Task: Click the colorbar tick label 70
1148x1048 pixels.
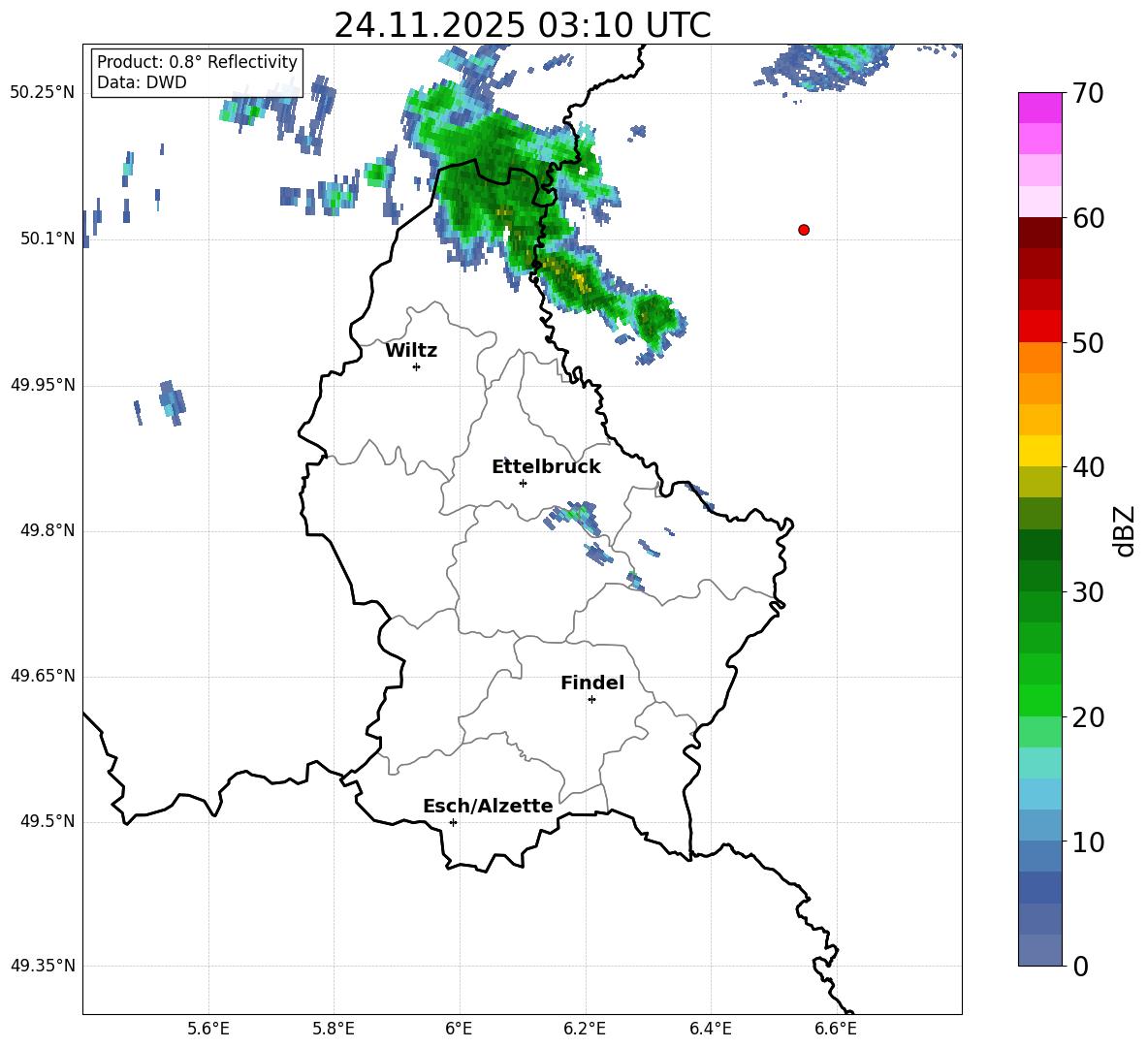Action: [x=1088, y=94]
